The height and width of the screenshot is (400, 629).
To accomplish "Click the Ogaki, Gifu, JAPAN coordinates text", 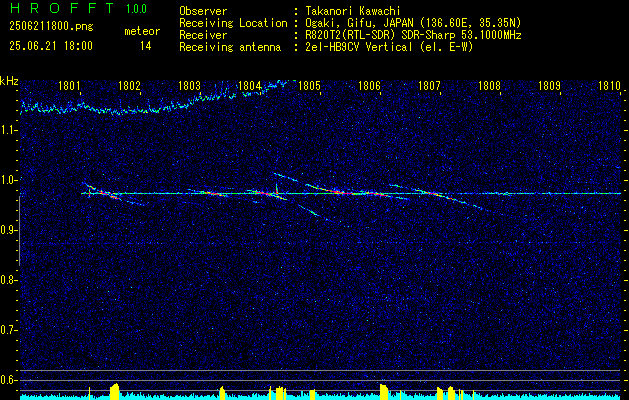I will (413, 23).
